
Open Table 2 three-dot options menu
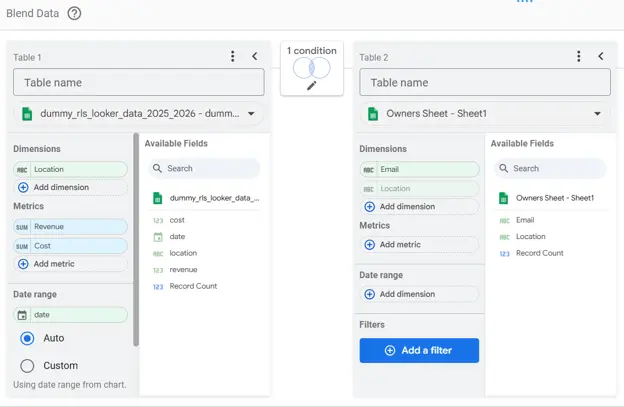coord(579,57)
